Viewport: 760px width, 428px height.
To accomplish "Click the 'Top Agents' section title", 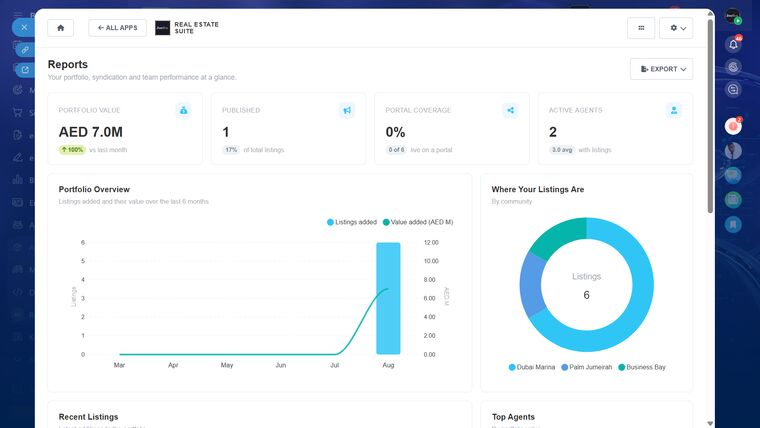I will pyautogui.click(x=513, y=417).
